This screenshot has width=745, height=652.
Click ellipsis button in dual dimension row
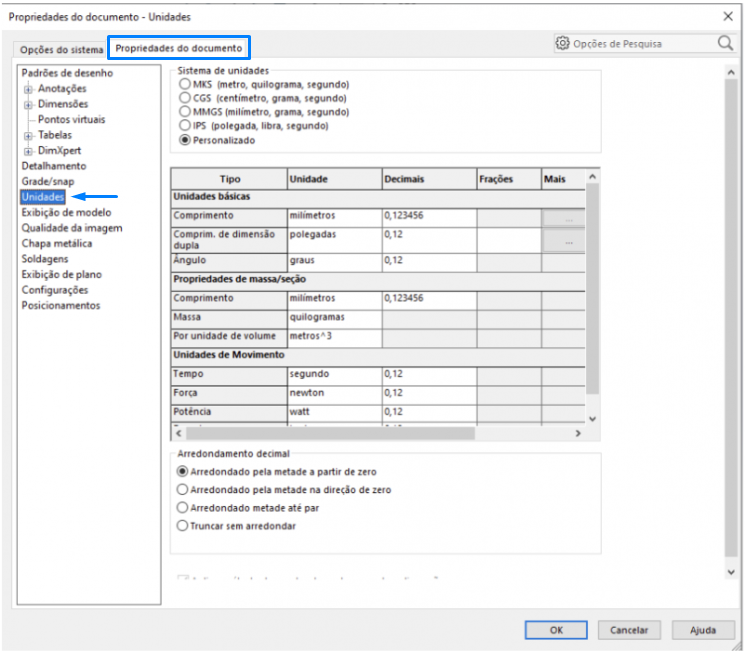pos(568,241)
